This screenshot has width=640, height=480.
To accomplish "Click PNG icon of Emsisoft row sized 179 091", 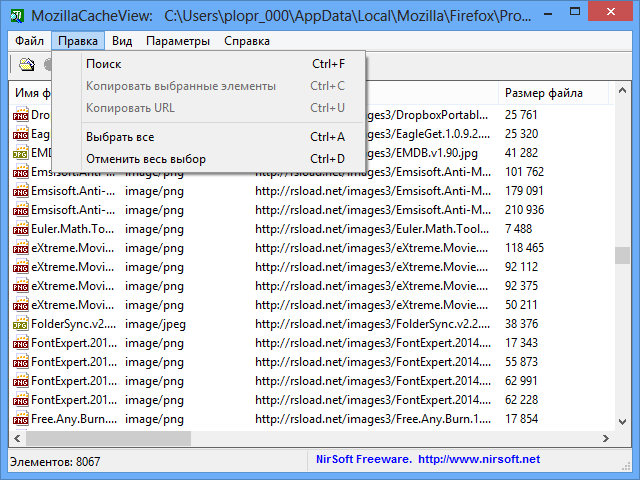I will click(x=20, y=191).
